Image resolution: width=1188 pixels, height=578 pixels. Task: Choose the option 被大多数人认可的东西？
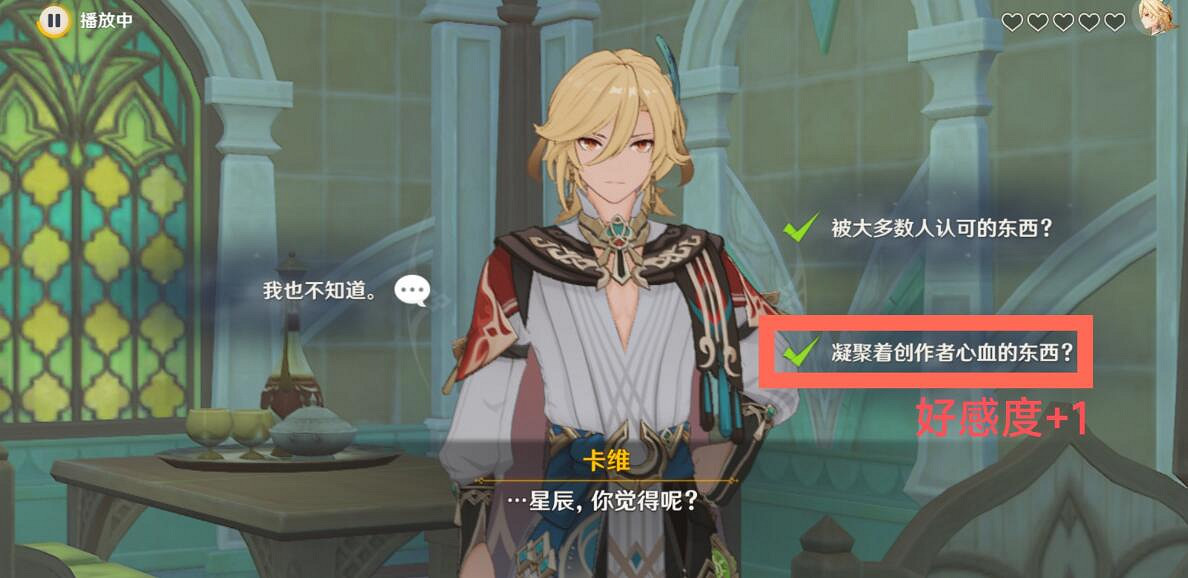[941, 229]
